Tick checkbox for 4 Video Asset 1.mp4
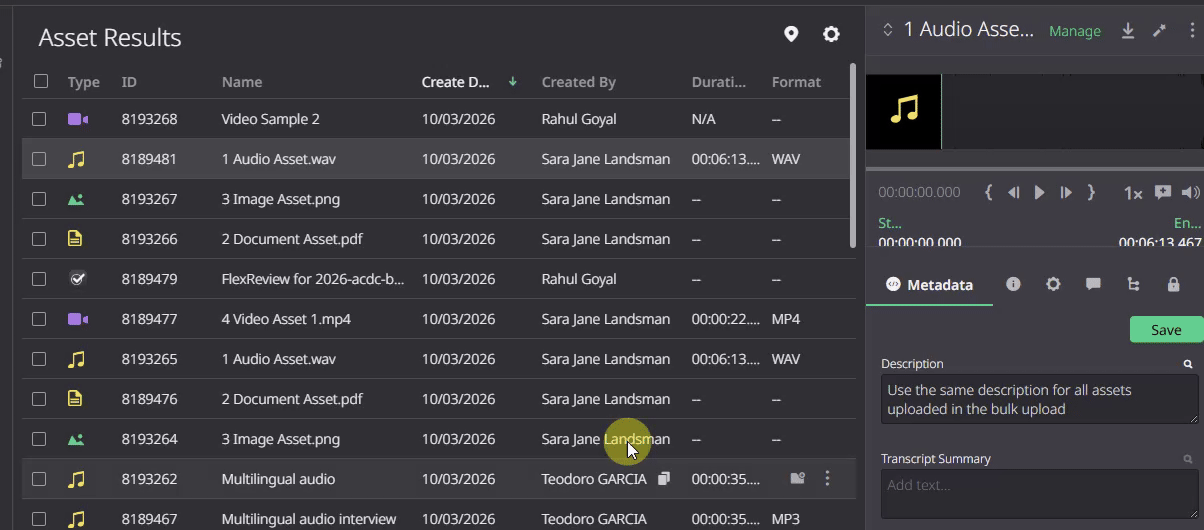This screenshot has height=530, width=1204. (39, 318)
